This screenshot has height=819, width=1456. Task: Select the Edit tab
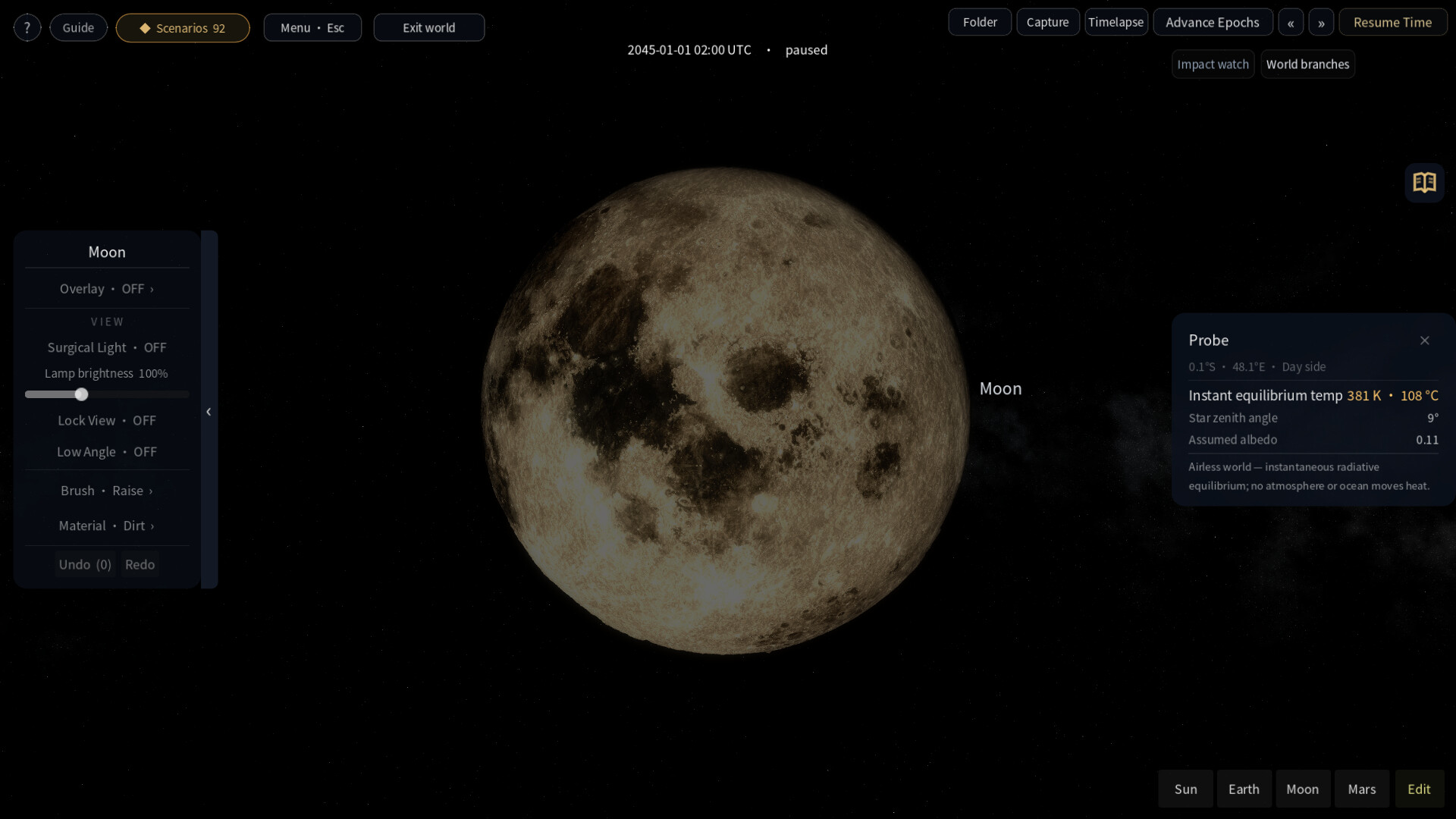[1419, 789]
